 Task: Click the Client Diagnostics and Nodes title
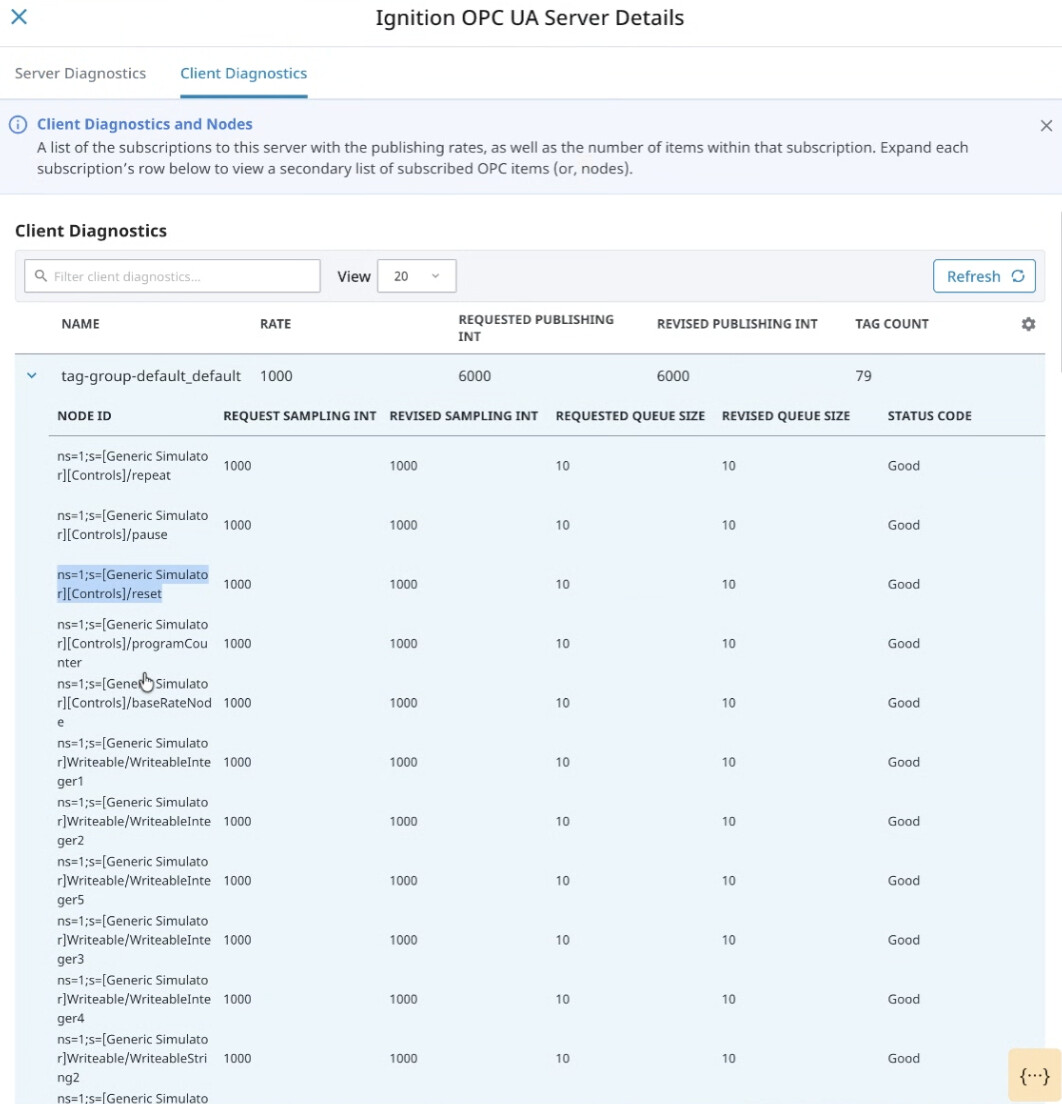[x=144, y=124]
